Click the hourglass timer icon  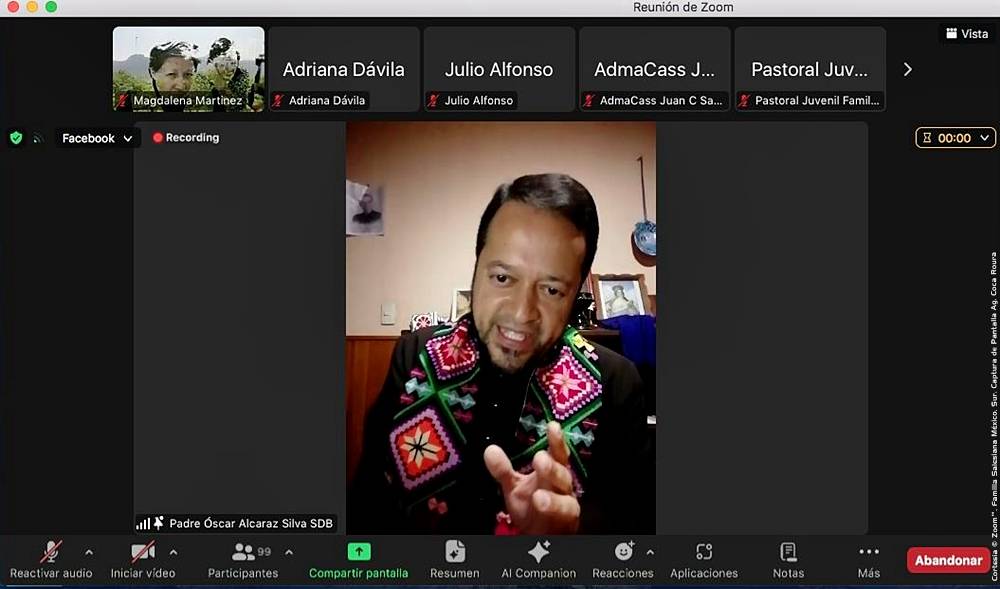coord(927,138)
